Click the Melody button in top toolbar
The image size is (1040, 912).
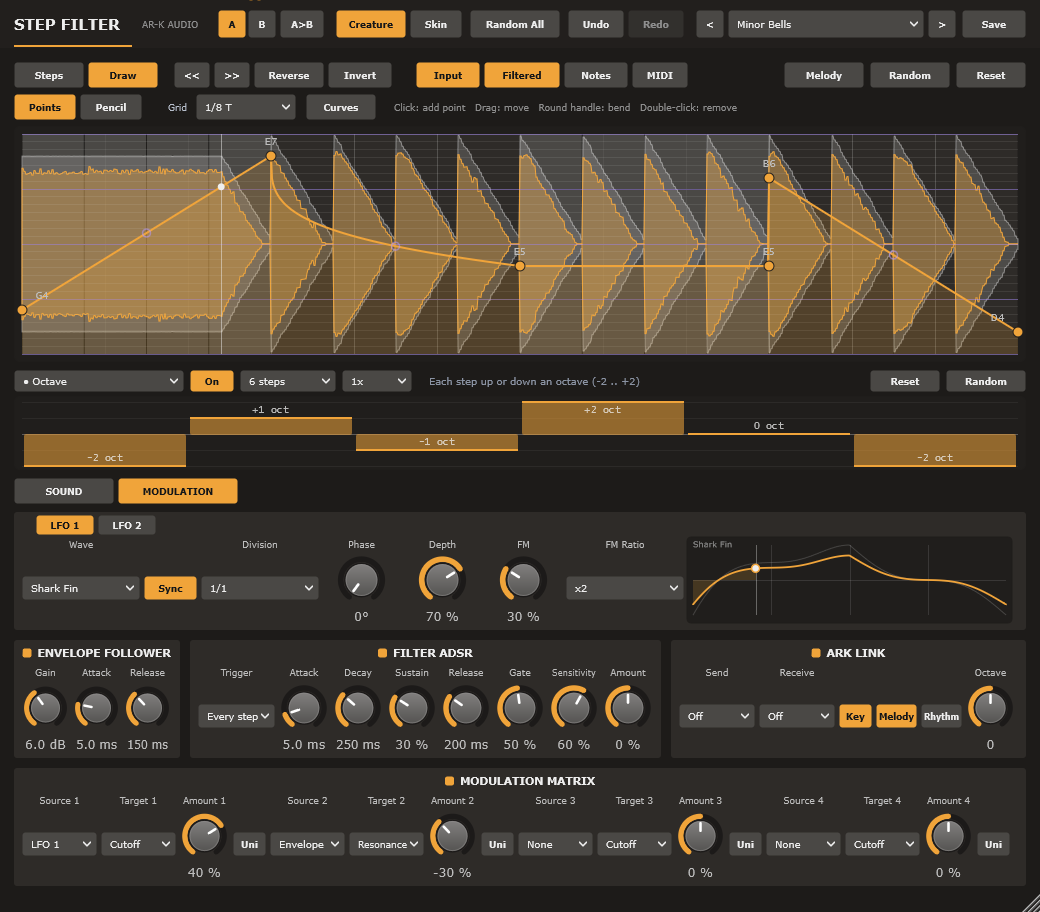click(x=824, y=76)
